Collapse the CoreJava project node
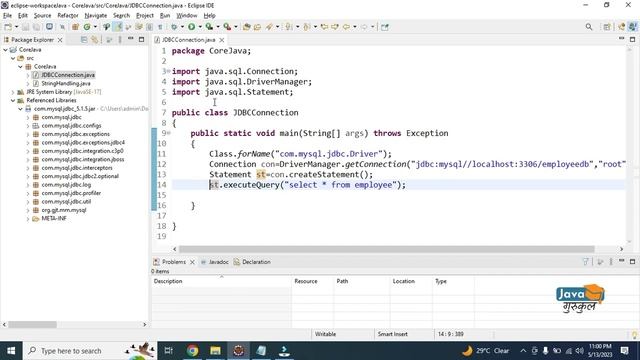This screenshot has height=360, width=640. pos(6,50)
